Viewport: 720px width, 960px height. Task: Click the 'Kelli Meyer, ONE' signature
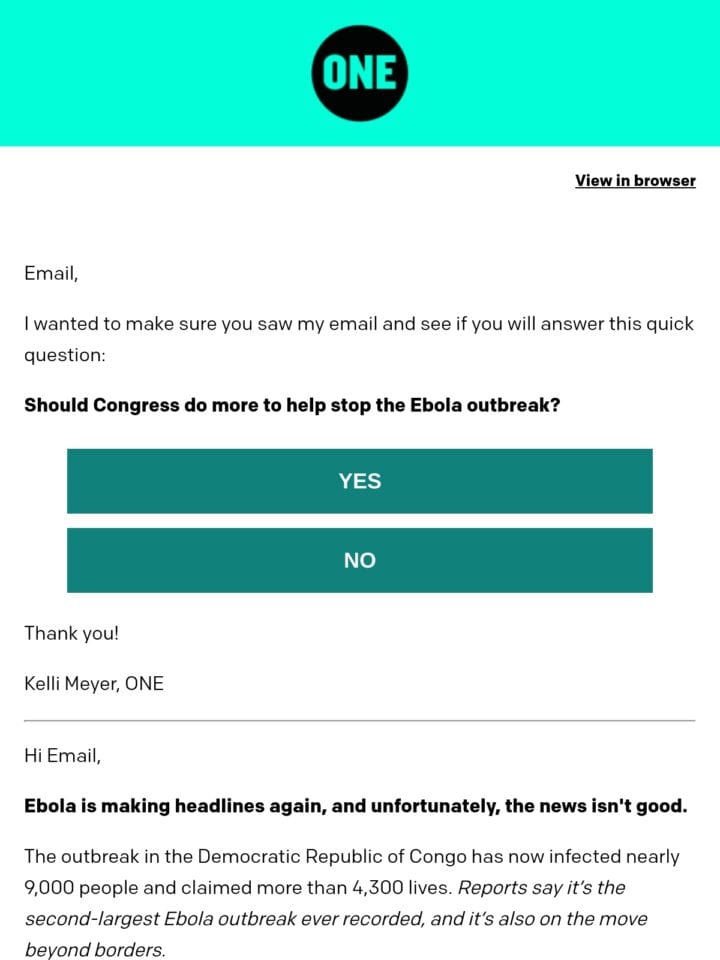(x=94, y=683)
